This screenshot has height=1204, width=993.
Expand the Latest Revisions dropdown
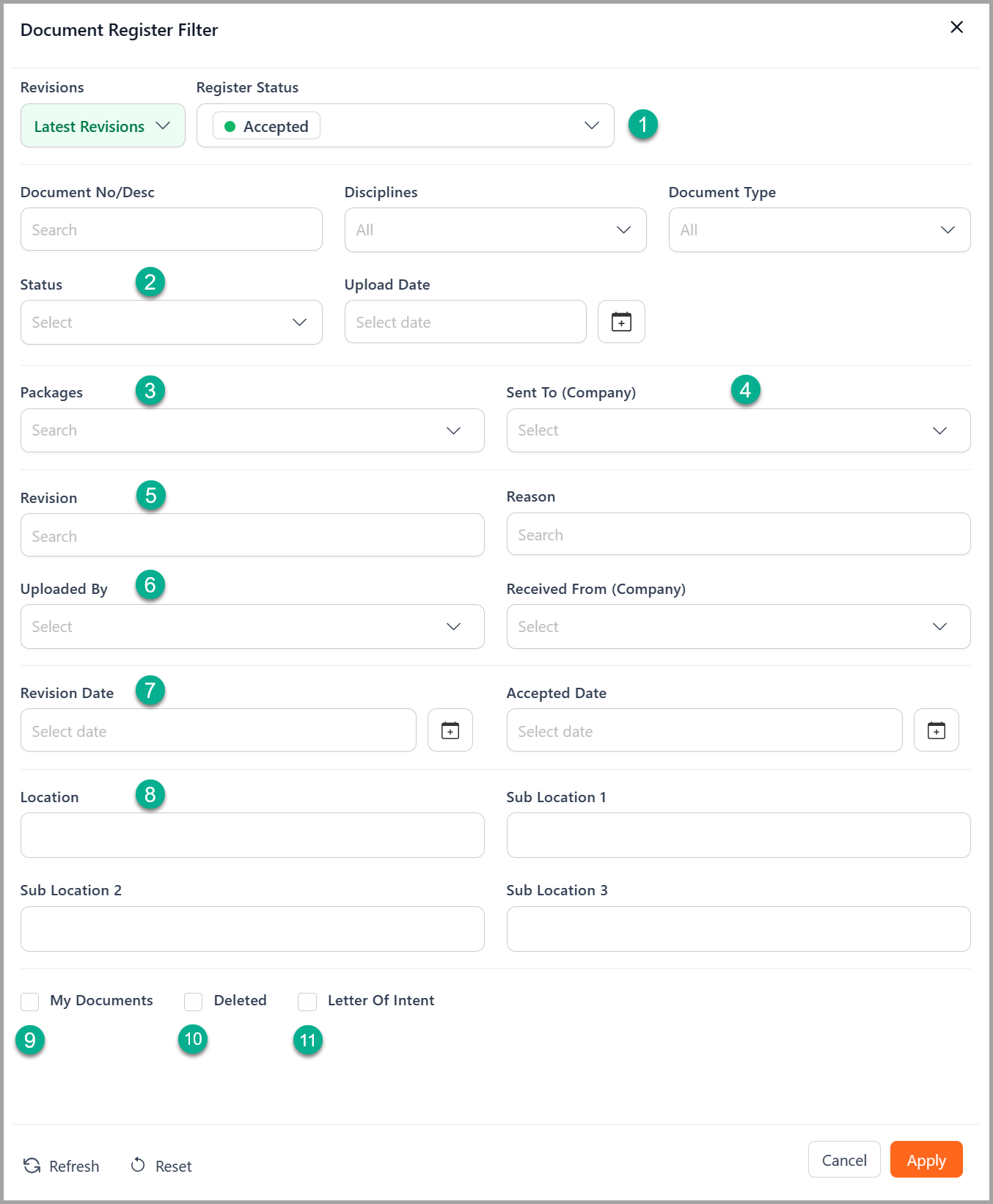pos(103,125)
